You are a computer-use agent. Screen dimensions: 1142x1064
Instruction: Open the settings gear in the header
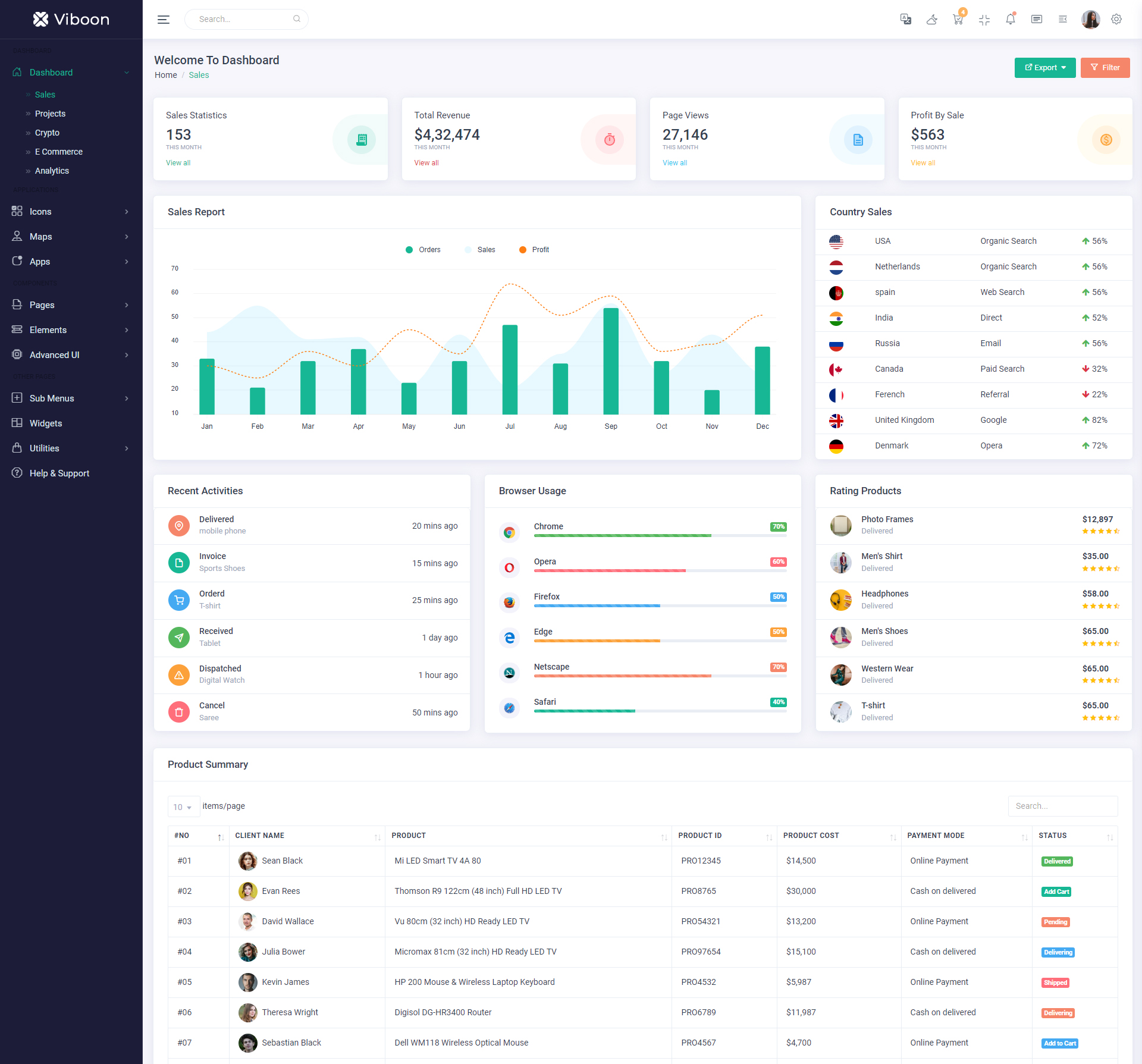pos(1116,19)
